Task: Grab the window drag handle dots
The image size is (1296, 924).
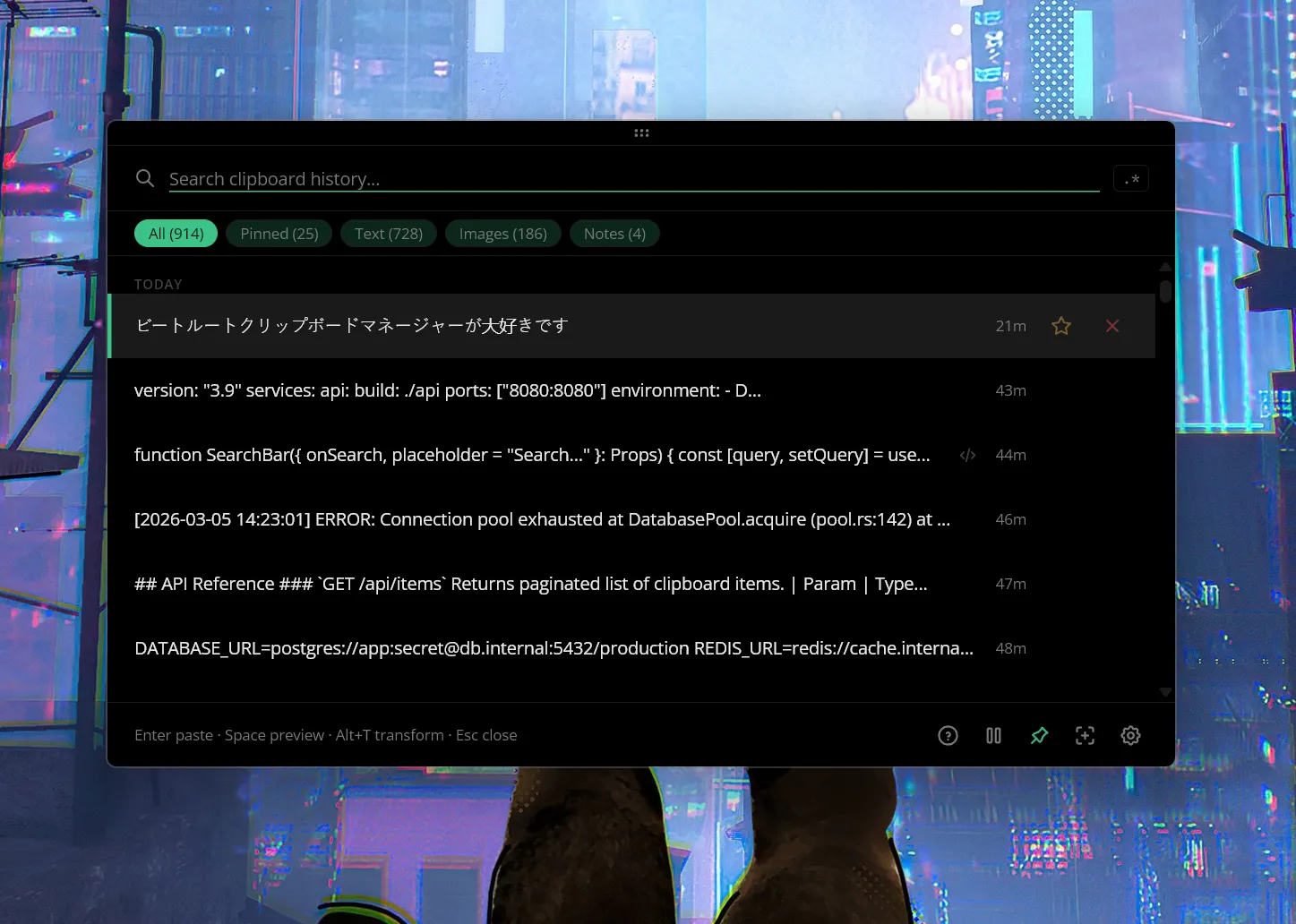Action: pyautogui.click(x=641, y=133)
